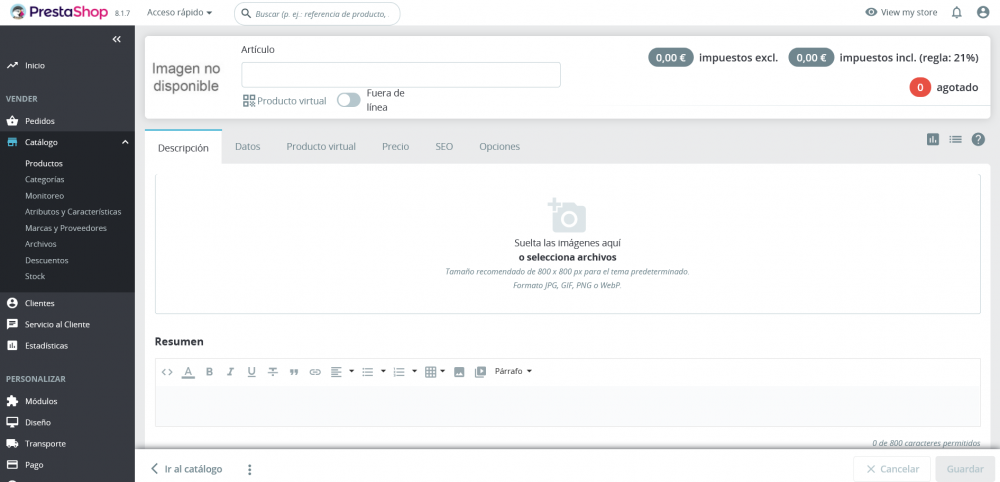Screen dimensions: 1000x482
Task: Switch to the Producto virtual tab
Action: (321, 147)
